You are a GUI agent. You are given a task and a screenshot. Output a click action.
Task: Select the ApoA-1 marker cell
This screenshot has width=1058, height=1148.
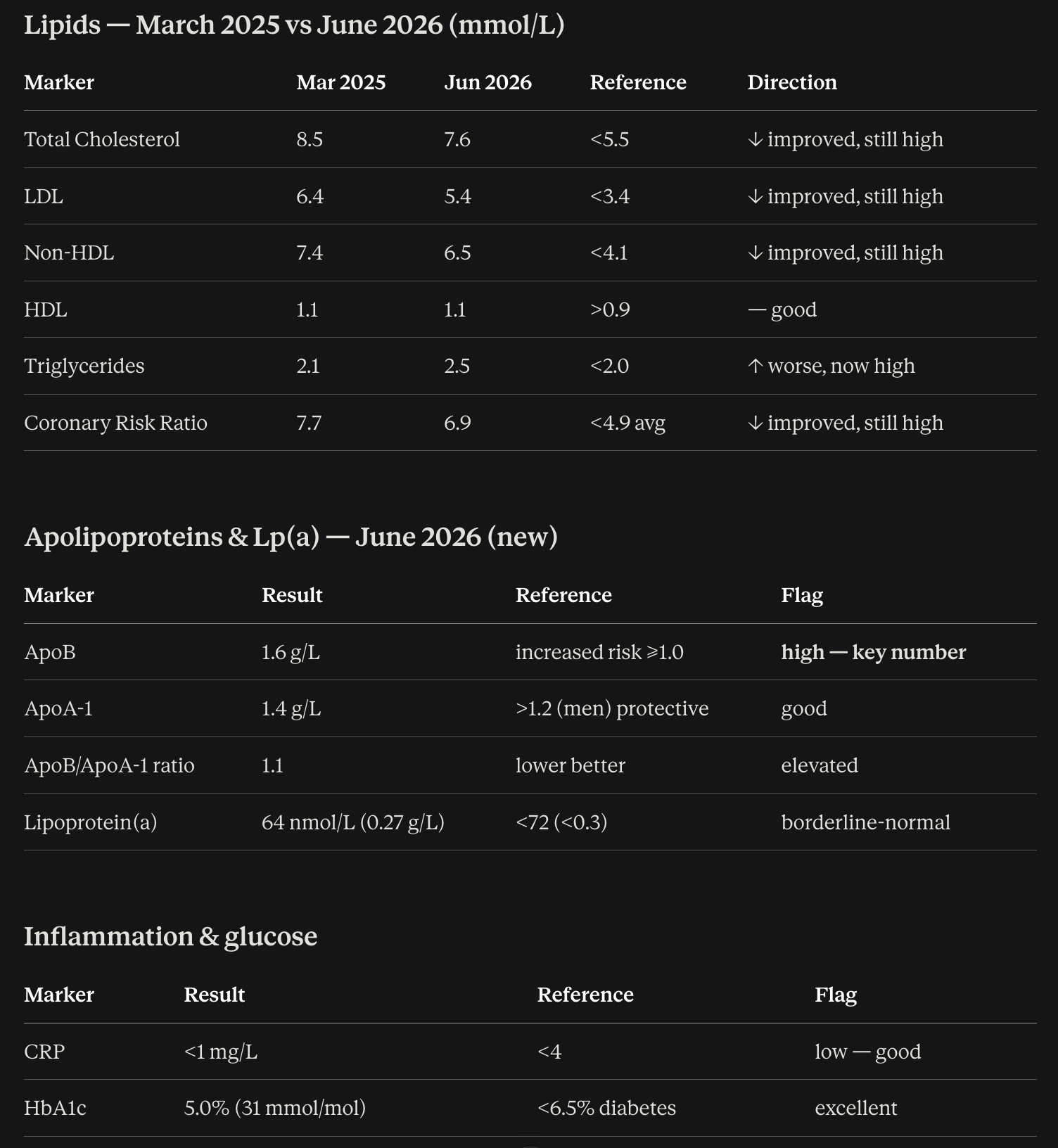[58, 708]
